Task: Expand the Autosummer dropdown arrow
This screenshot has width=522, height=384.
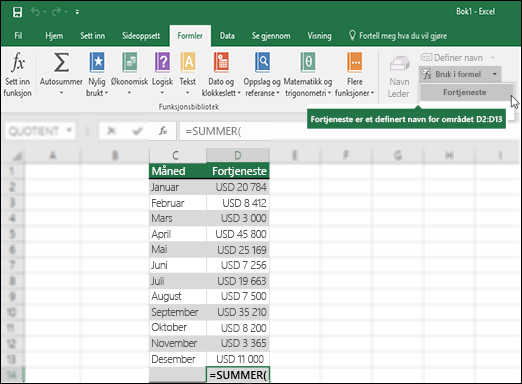Action: [x=61, y=93]
